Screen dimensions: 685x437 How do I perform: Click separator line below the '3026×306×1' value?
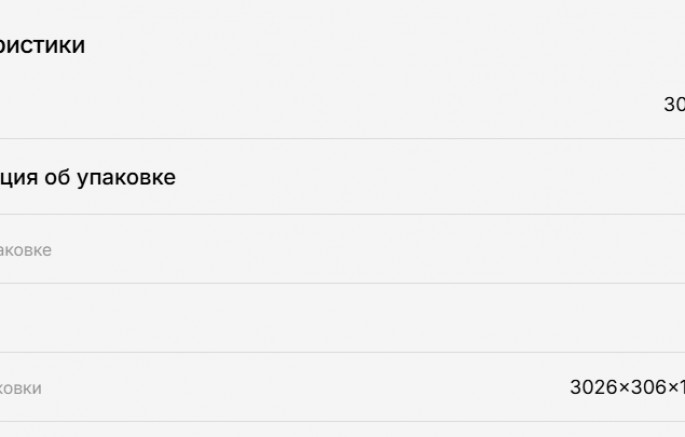(342, 422)
